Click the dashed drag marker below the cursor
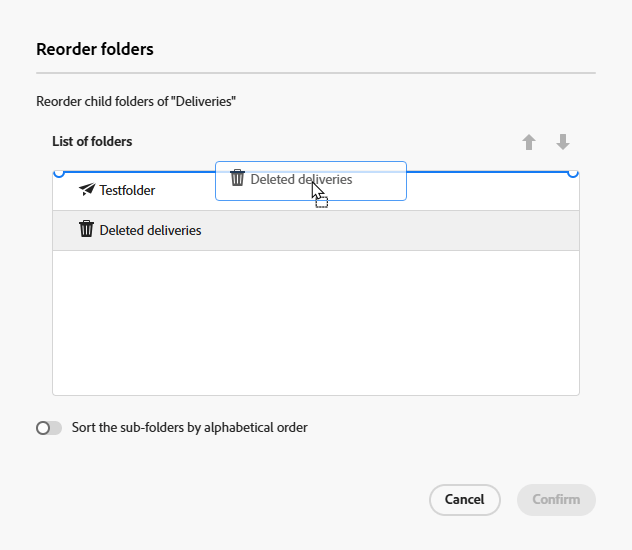 pyautogui.click(x=322, y=202)
